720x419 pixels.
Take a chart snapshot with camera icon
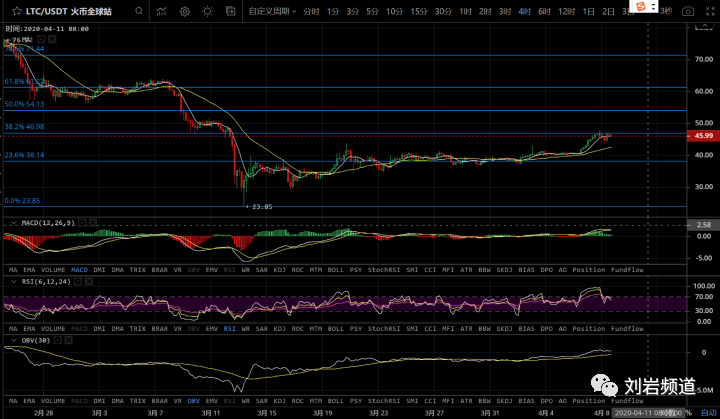pyautogui.click(x=688, y=11)
